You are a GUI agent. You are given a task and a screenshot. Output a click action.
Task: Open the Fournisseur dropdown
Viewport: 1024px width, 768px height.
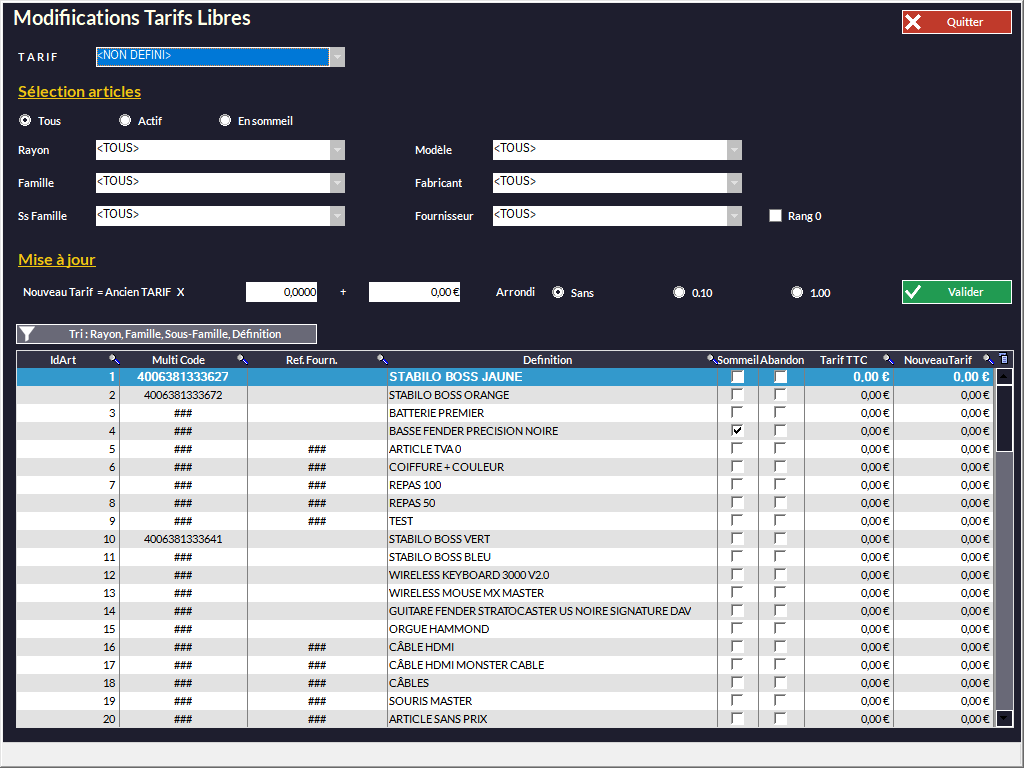pyautogui.click(x=734, y=216)
